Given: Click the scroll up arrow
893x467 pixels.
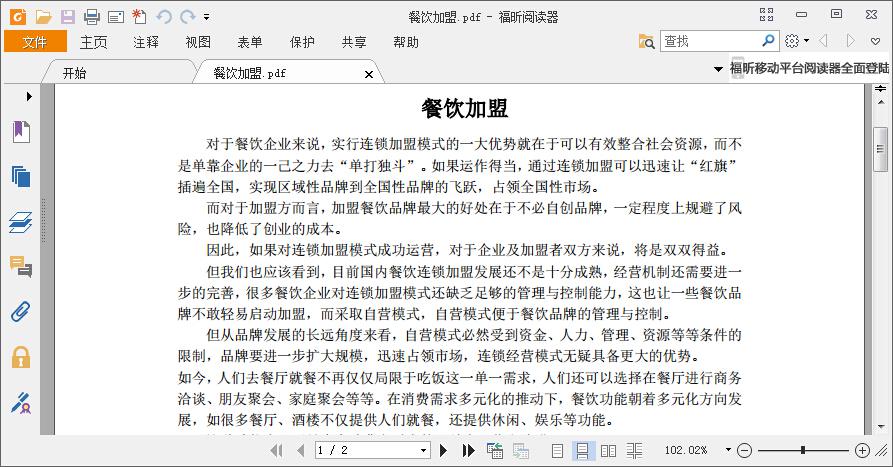Looking at the screenshot, I should [x=880, y=103].
